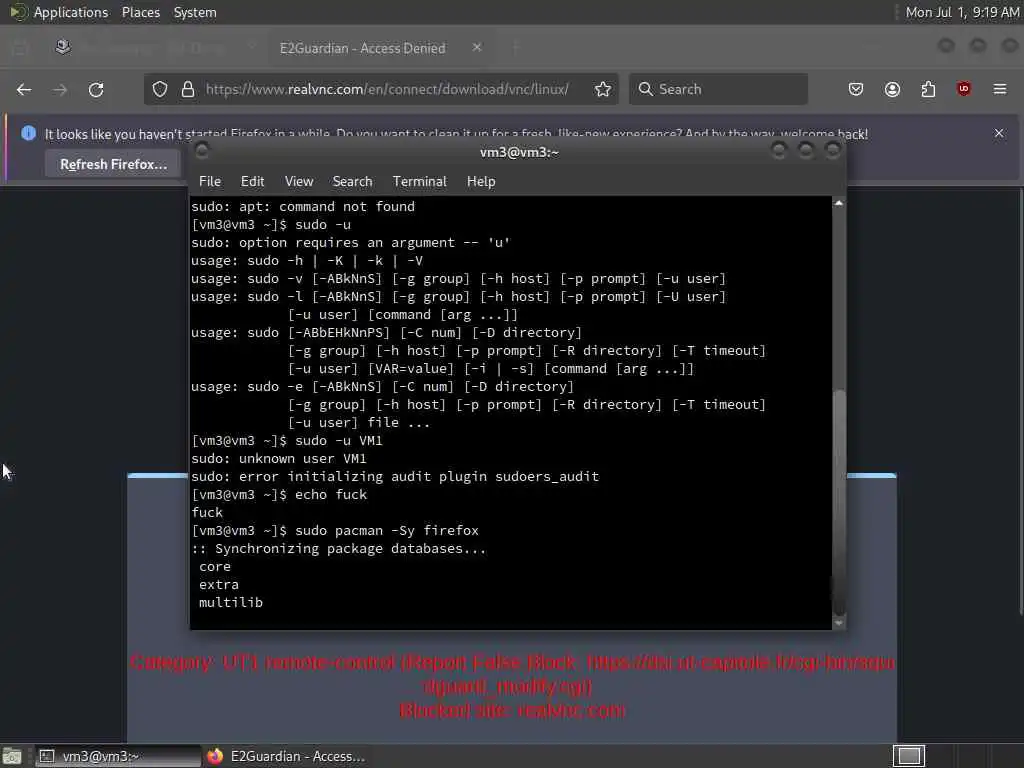Click the uBlock Origin toolbar icon
The height and width of the screenshot is (768, 1024).
(964, 89)
